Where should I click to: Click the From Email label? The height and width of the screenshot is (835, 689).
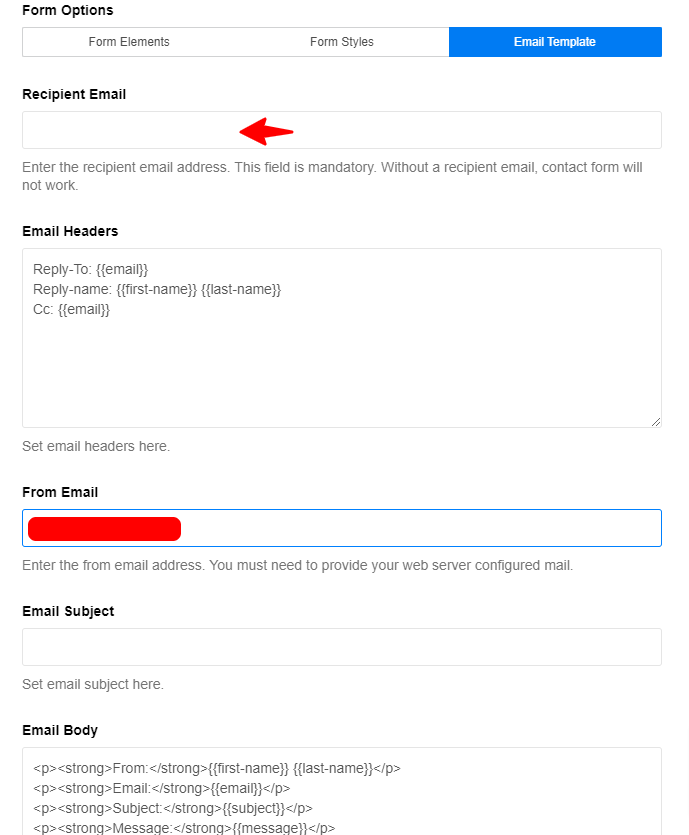(60, 492)
